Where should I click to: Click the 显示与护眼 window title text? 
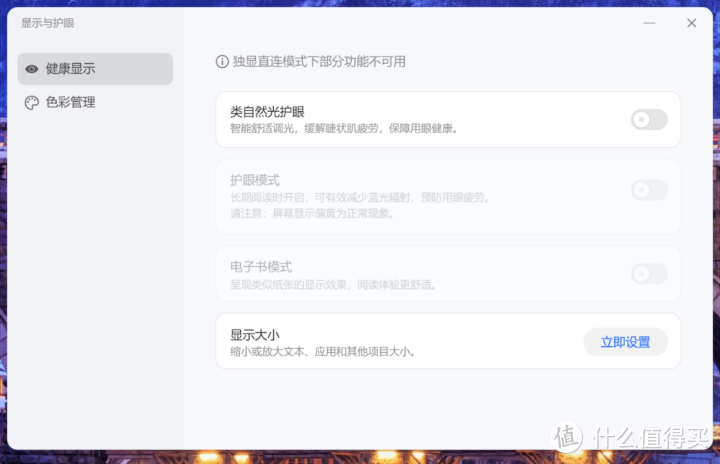pyautogui.click(x=48, y=23)
